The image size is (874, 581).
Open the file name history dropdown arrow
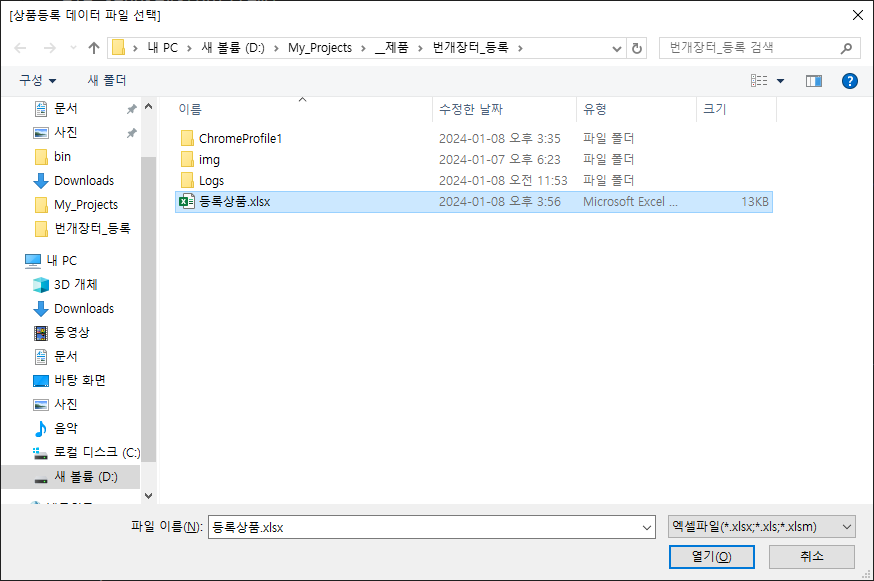coord(646,527)
